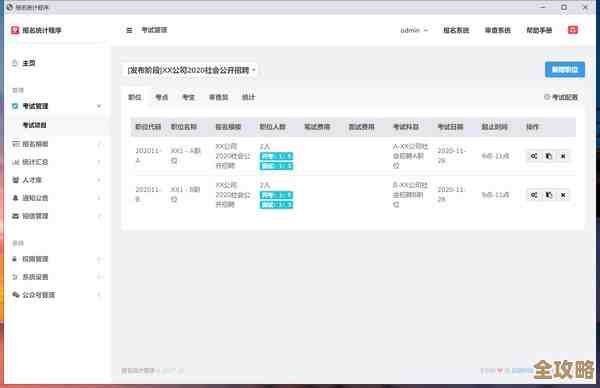Click the lock icon for 权限管理

coord(15,259)
